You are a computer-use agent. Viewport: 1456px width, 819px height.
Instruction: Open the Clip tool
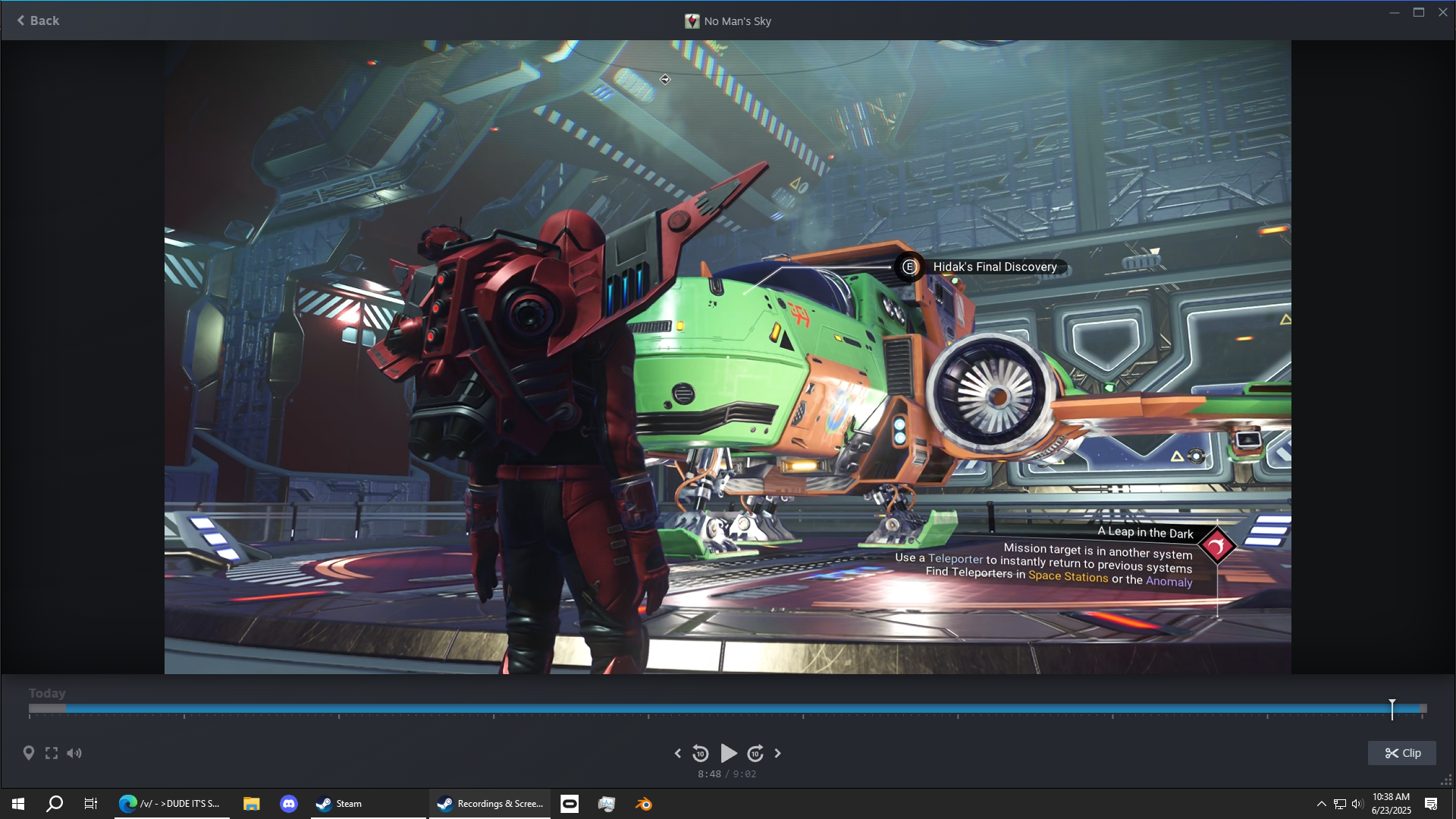pyautogui.click(x=1402, y=753)
